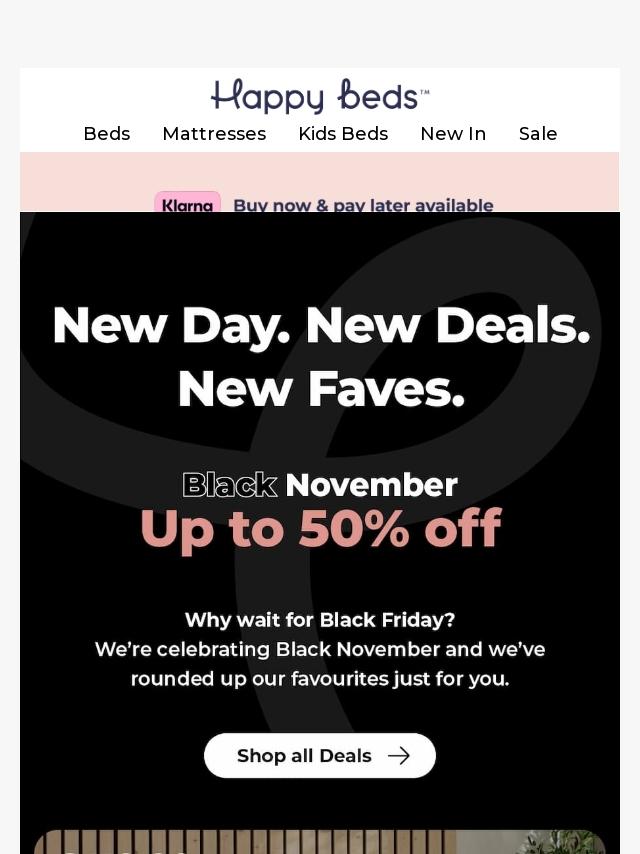Visit the Sale link in the navigation

pyautogui.click(x=538, y=134)
